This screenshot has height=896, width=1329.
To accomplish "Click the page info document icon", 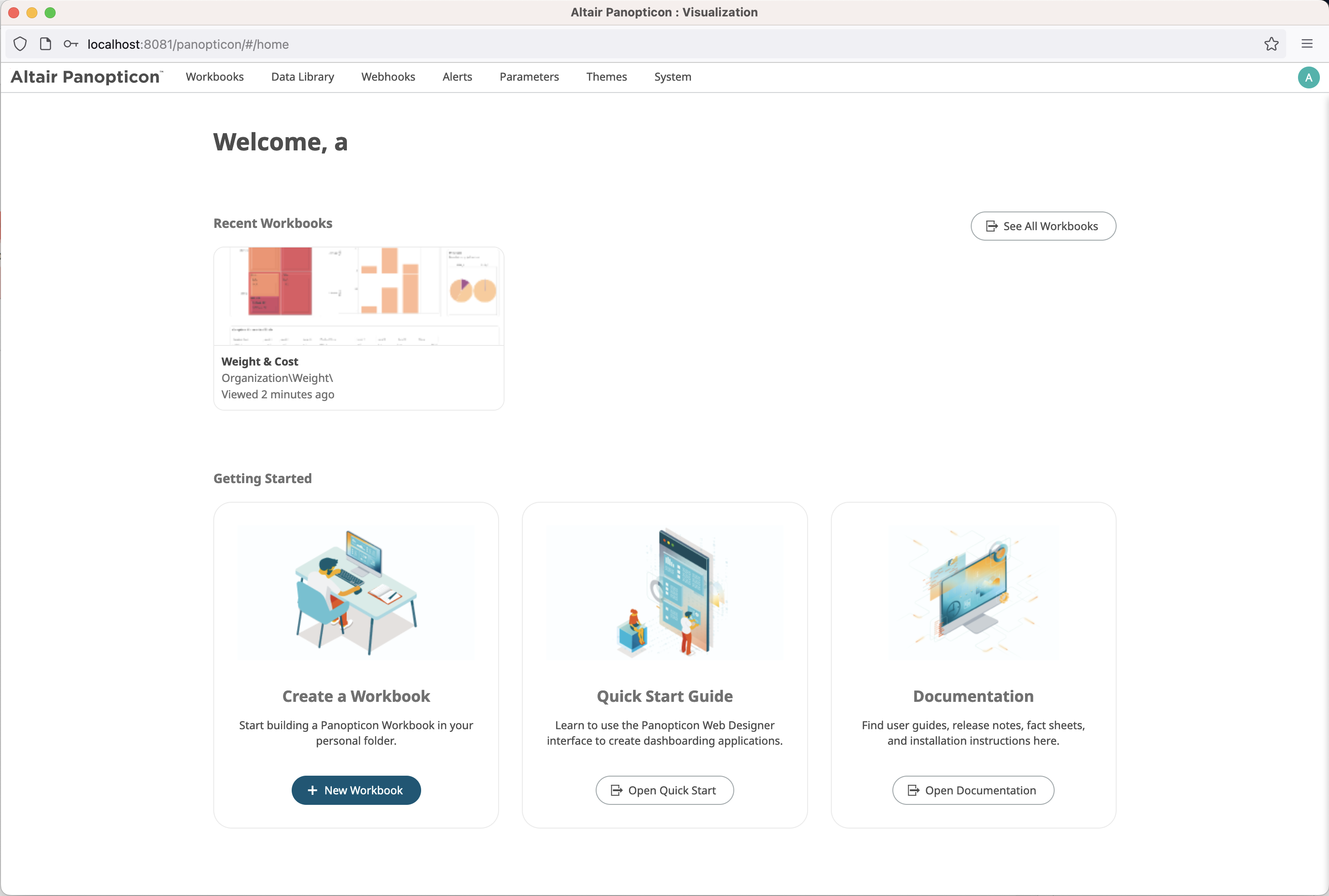I will [x=46, y=44].
